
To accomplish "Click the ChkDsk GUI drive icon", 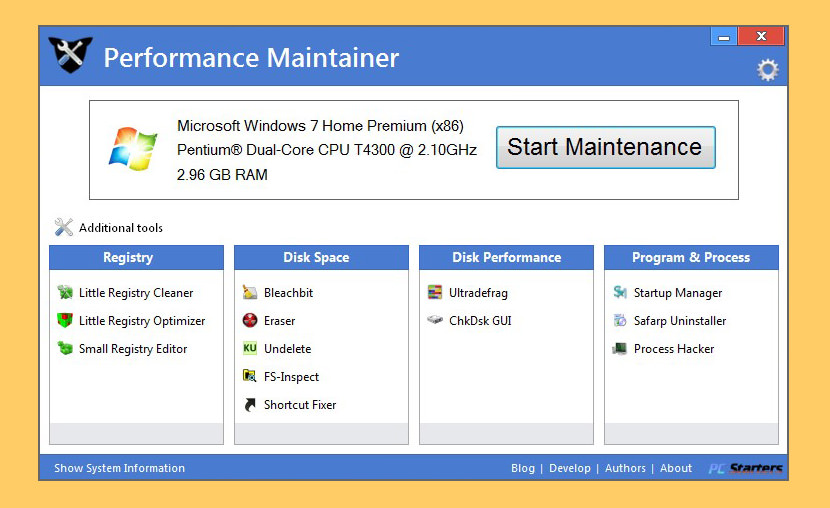I will (435, 320).
